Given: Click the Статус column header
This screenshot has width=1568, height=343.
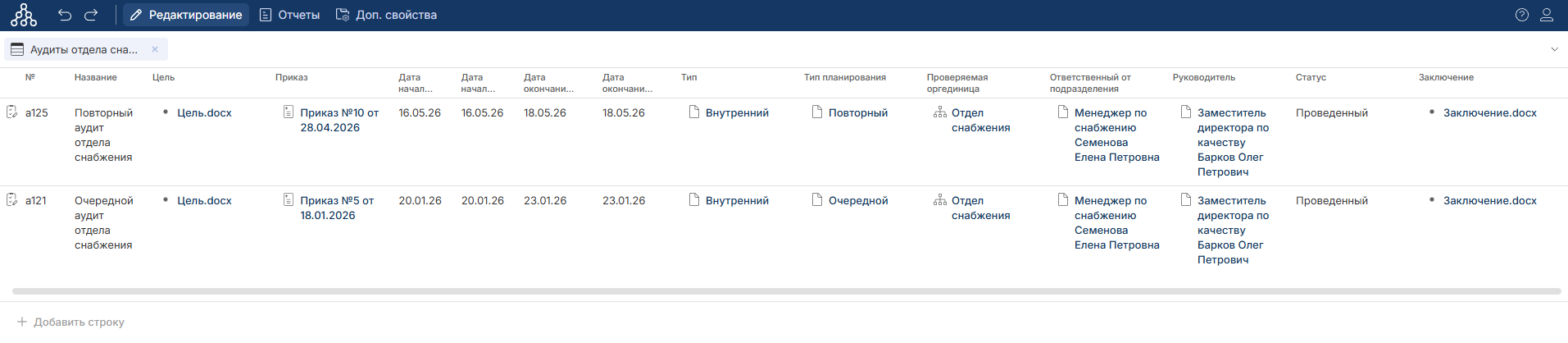Looking at the screenshot, I should 1311,77.
